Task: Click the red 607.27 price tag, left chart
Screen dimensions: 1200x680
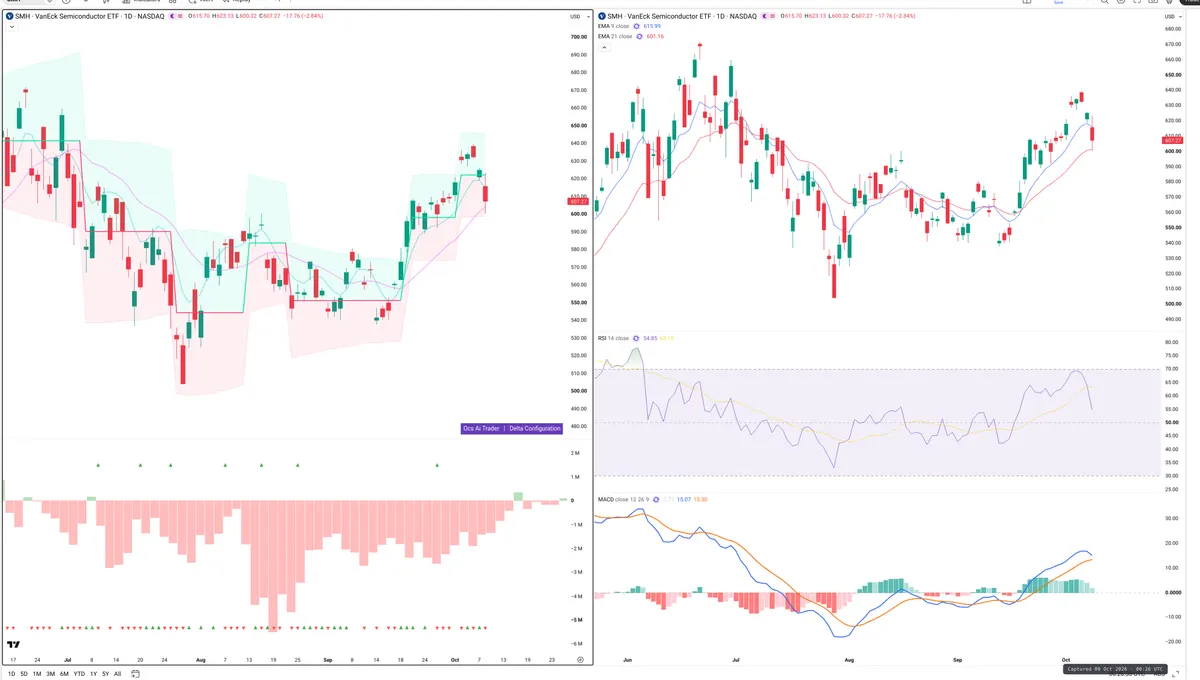Action: 577,201
